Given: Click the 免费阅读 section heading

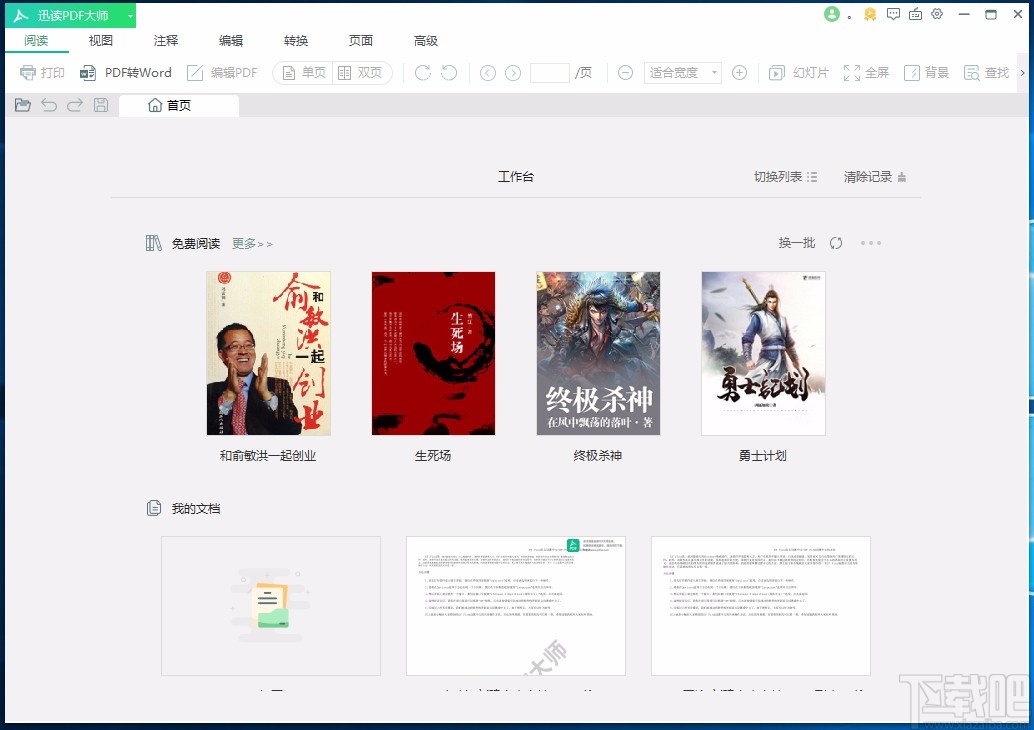Looking at the screenshot, I should pos(196,244).
